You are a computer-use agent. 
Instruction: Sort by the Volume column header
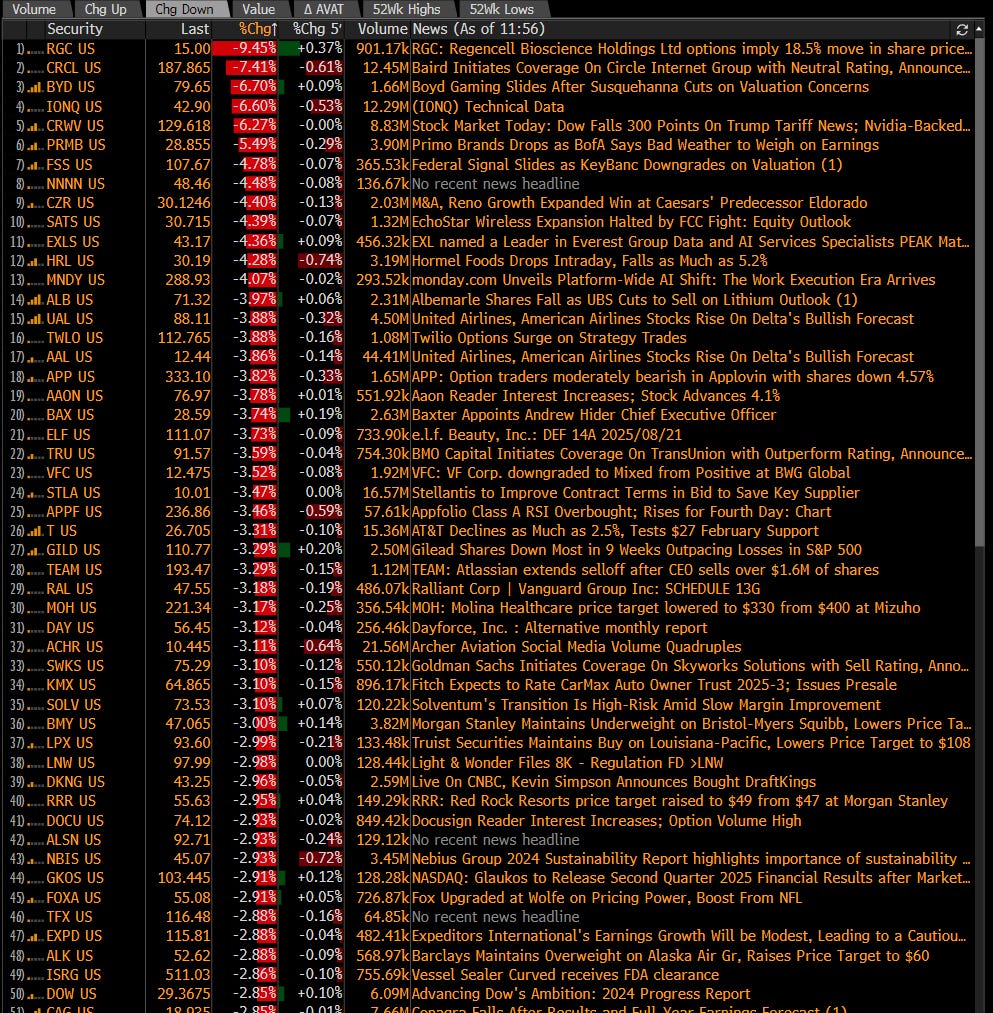[x=382, y=29]
